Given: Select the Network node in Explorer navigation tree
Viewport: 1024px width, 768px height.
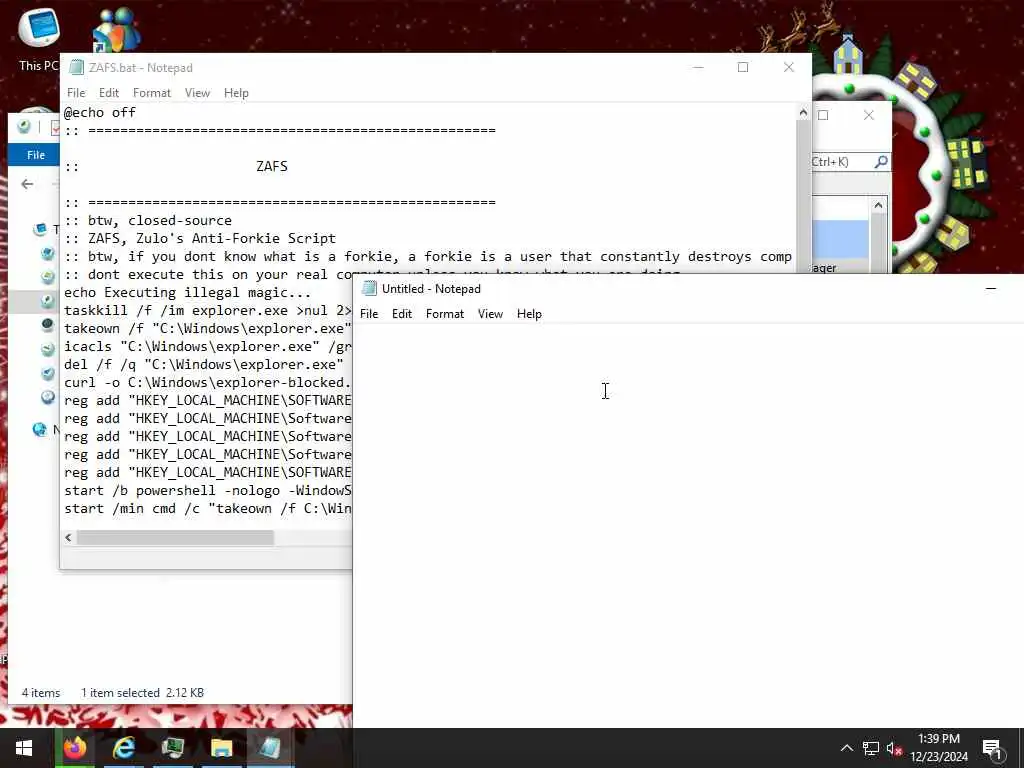Looking at the screenshot, I should 44,429.
